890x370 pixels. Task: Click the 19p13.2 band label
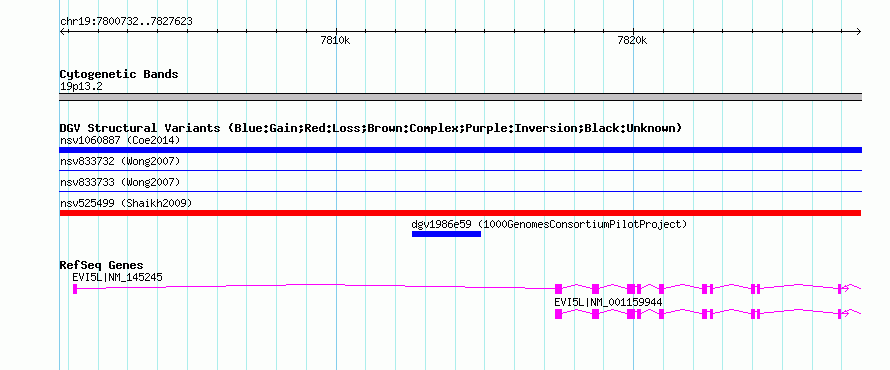pyautogui.click(x=81, y=87)
